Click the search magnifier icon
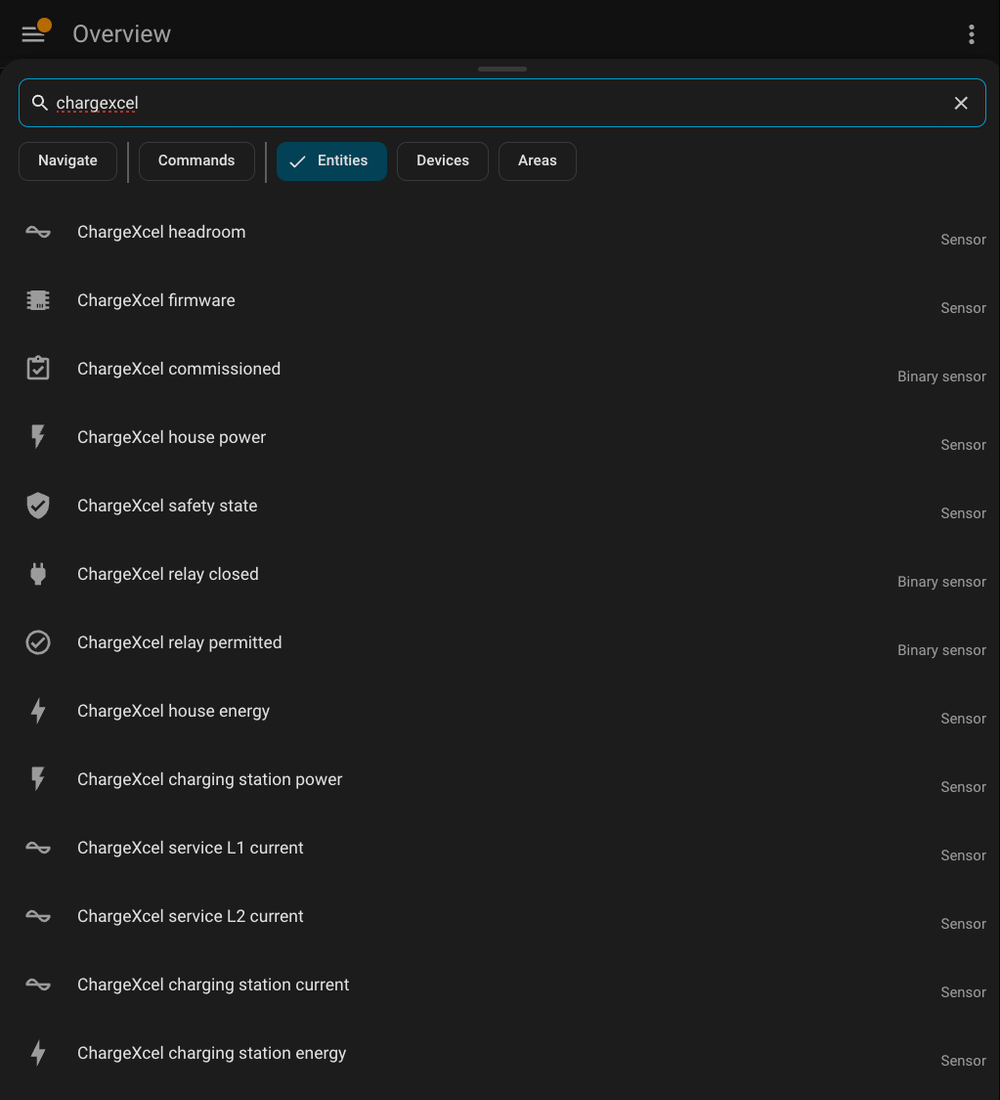 (40, 103)
